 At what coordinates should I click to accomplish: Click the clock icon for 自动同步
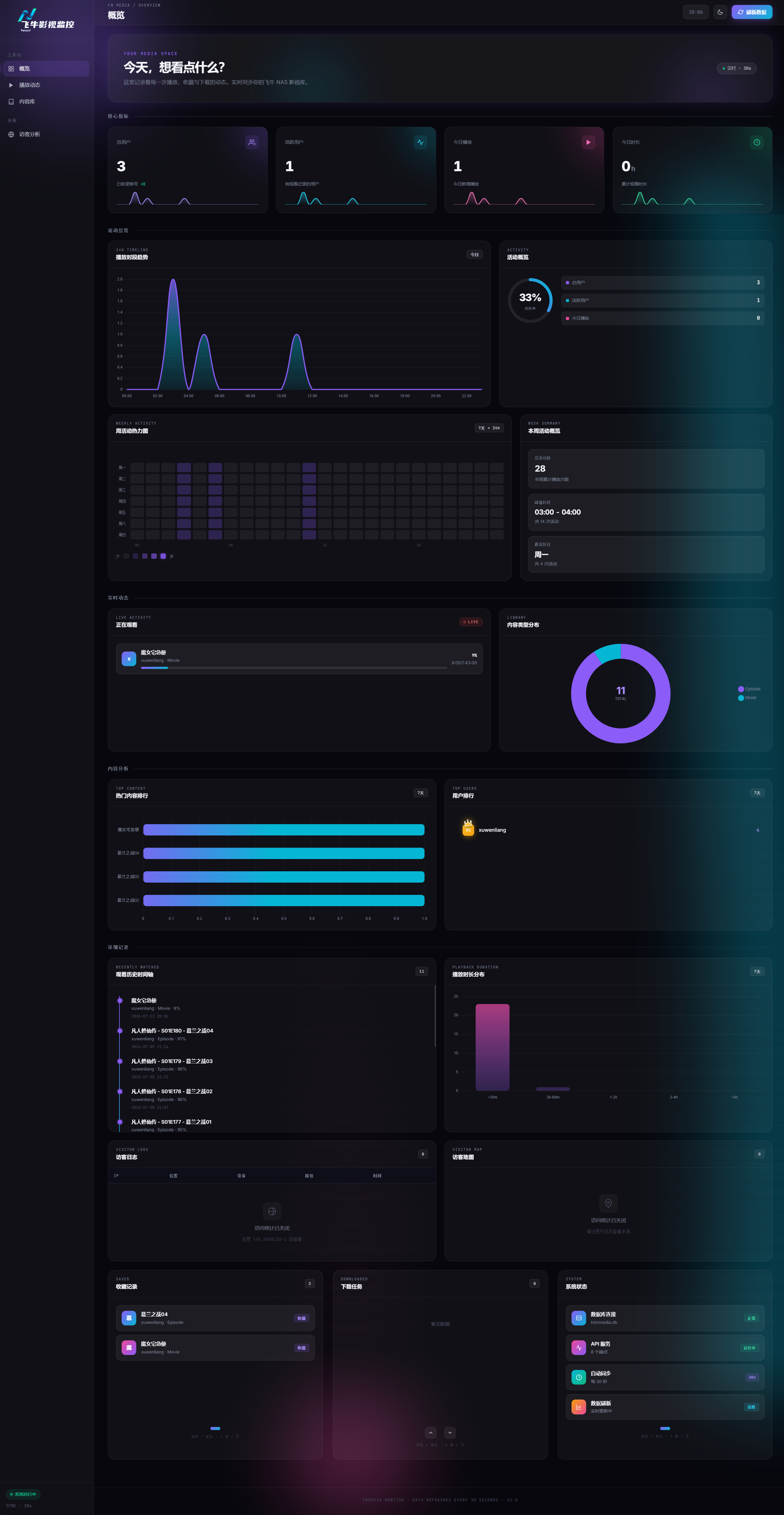click(x=579, y=1377)
